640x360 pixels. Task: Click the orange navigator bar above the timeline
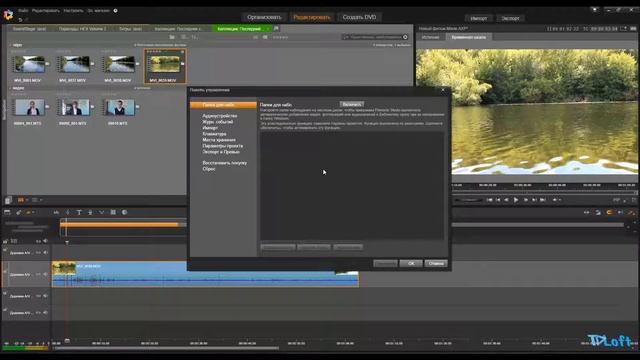point(119,224)
